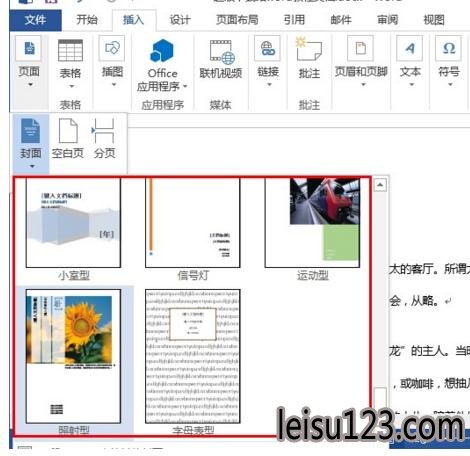Expand the 页眉和页脚 header footer dropdown
Viewport: 470px width, 456px height.
pos(363,85)
